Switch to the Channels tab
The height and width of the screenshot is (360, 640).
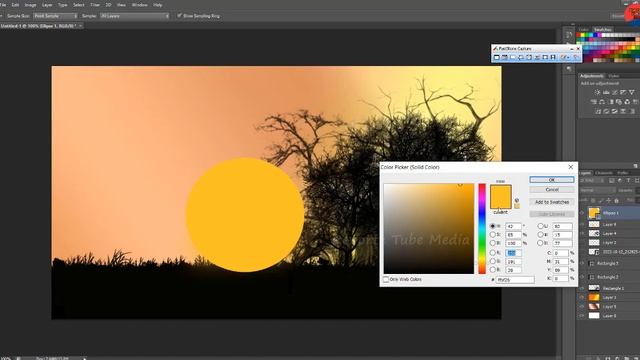(604, 173)
